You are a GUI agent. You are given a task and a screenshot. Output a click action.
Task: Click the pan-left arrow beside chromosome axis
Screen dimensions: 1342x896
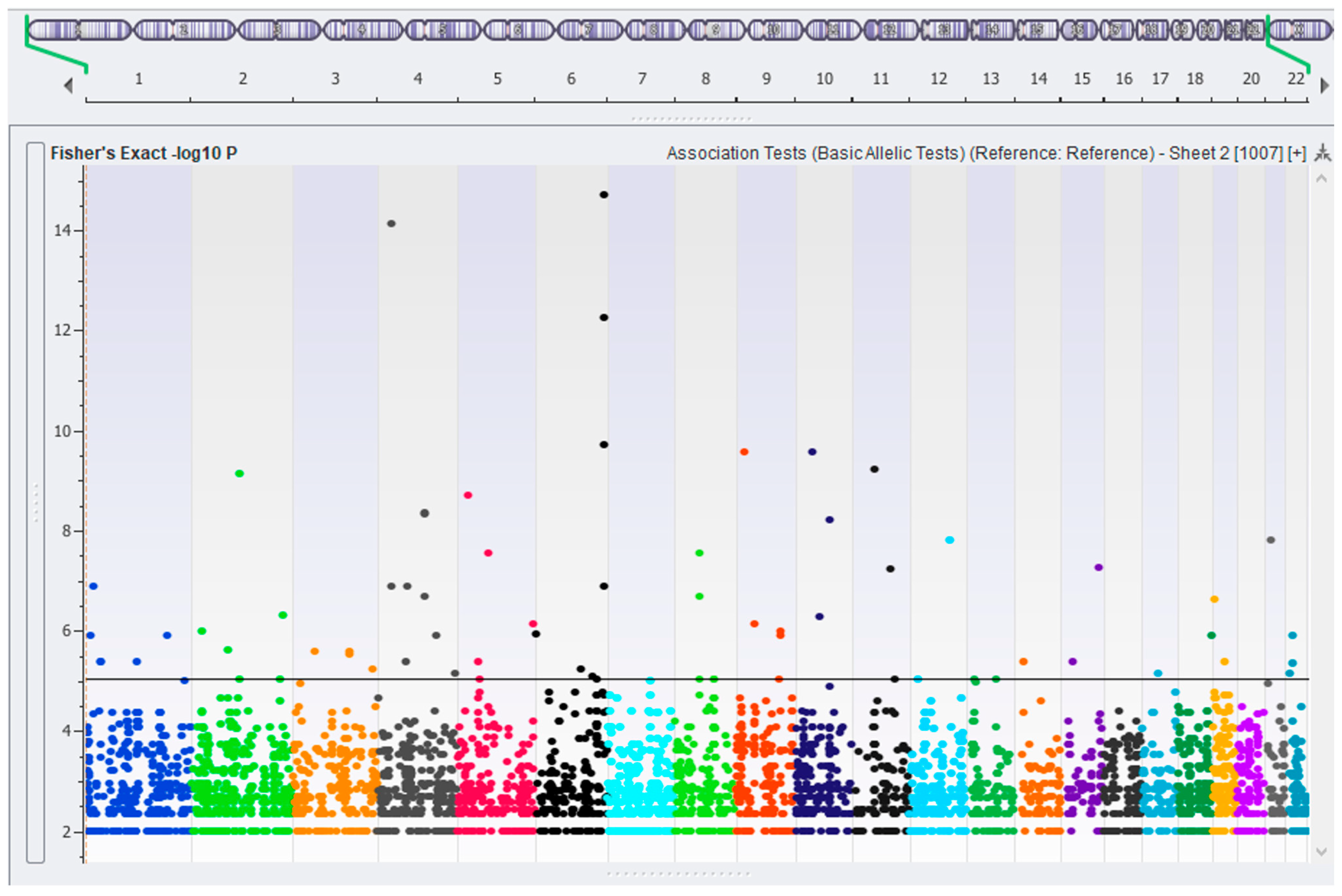pyautogui.click(x=69, y=86)
